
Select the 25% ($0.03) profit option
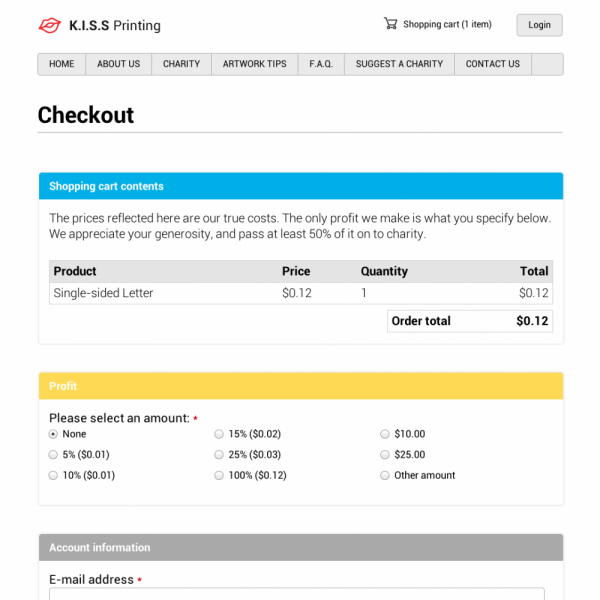[219, 455]
